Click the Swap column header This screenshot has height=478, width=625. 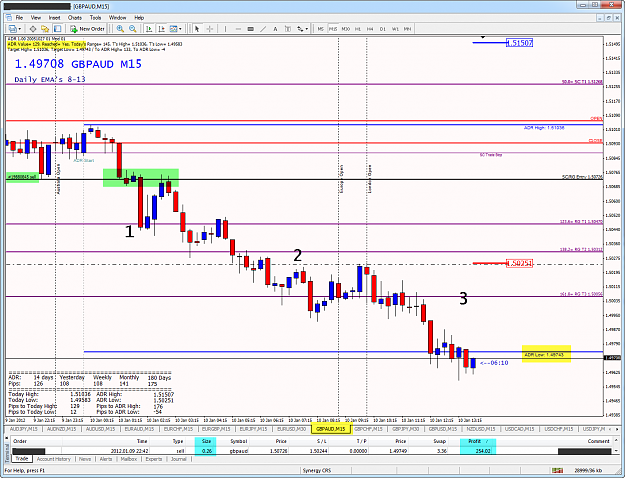click(439, 441)
